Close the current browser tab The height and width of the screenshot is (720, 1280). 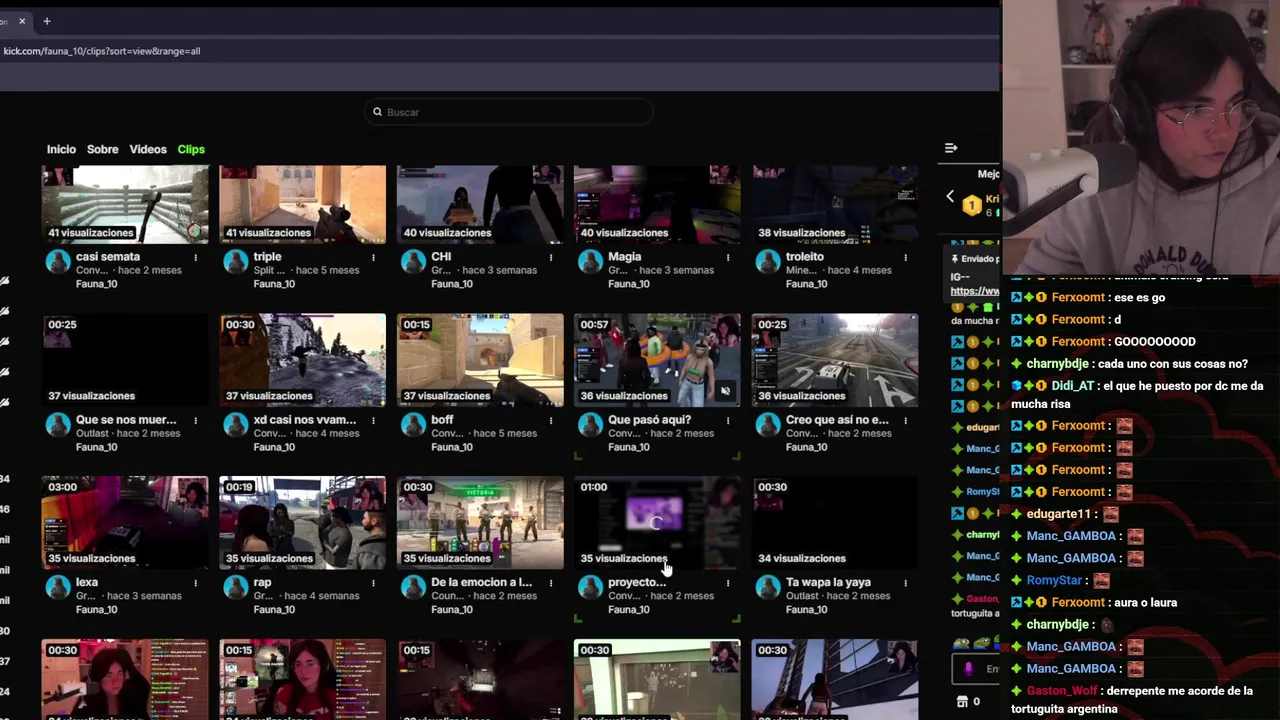click(22, 20)
